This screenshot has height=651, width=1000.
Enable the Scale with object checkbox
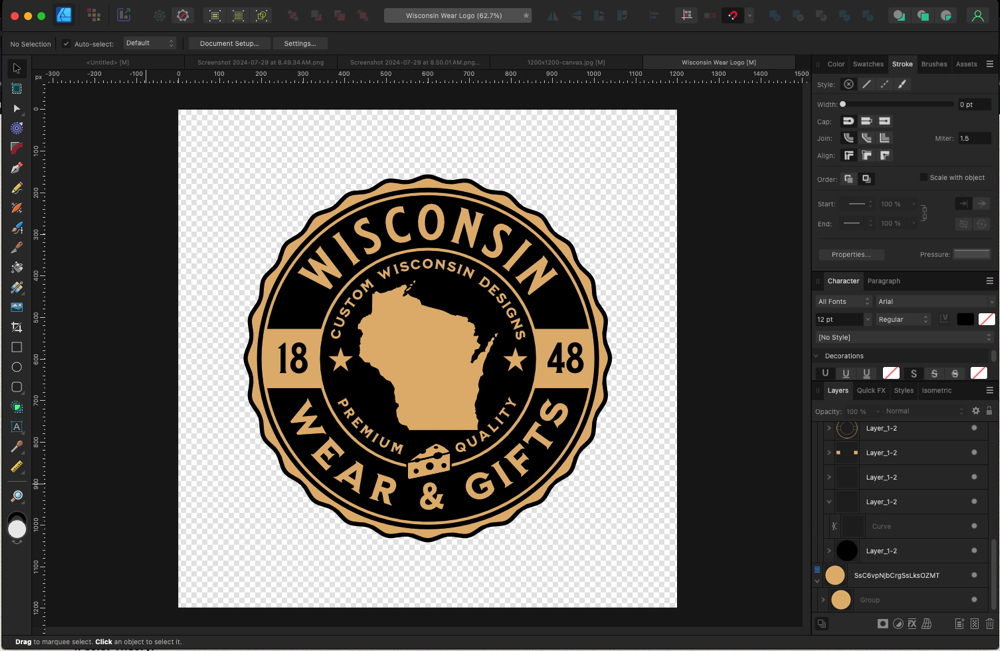pos(923,177)
